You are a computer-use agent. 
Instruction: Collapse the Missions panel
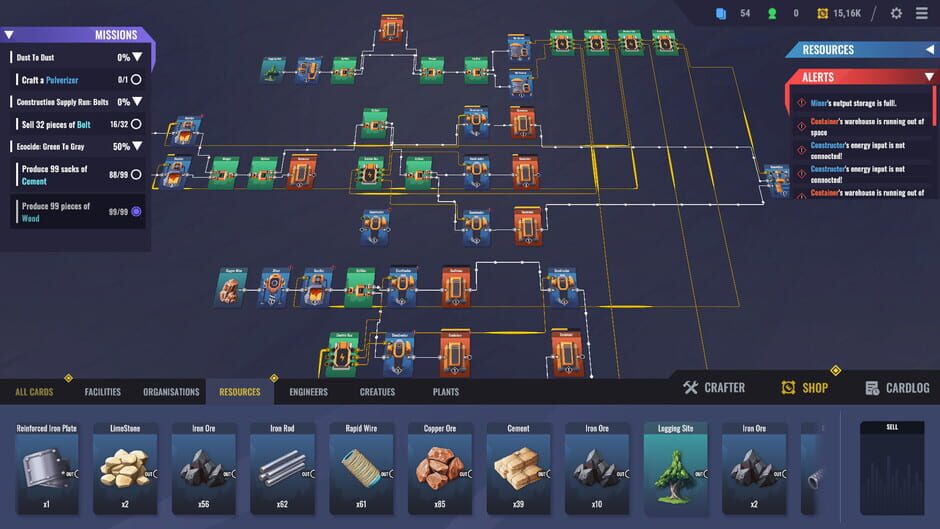click(9, 35)
